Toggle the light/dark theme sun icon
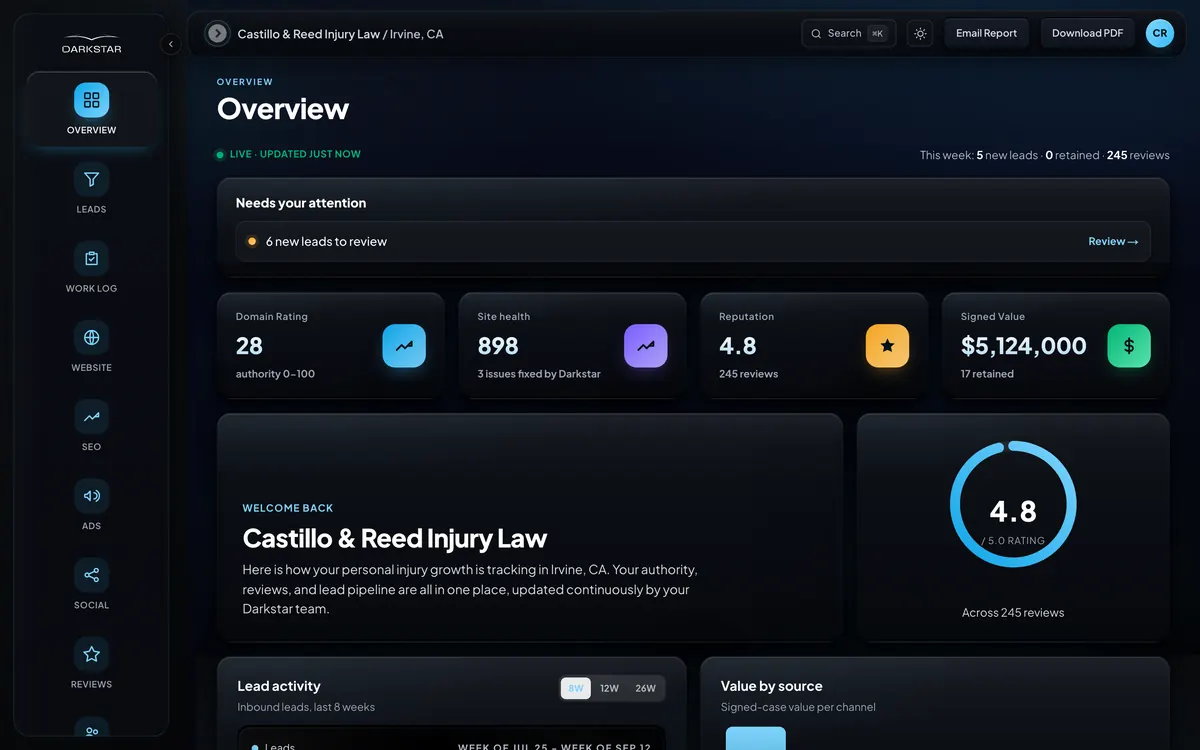 point(920,34)
